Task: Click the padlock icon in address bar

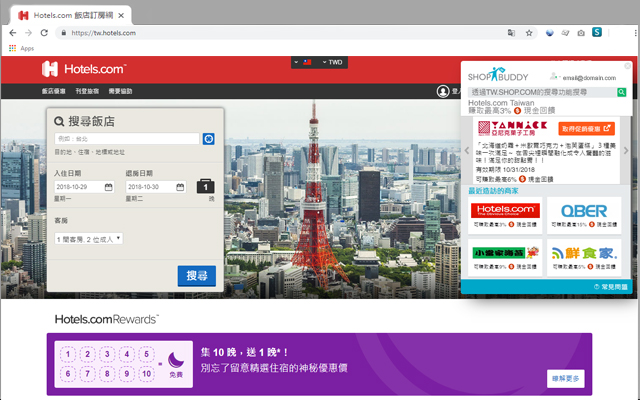Action: pos(64,33)
